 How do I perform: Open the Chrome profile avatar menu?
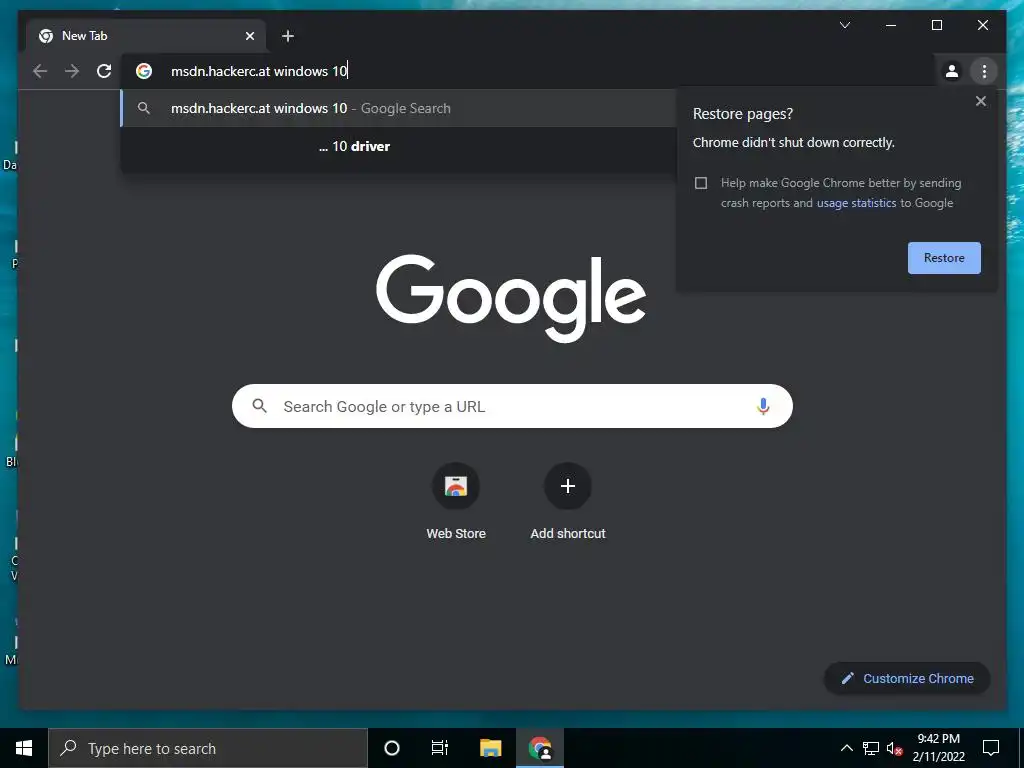(952, 71)
